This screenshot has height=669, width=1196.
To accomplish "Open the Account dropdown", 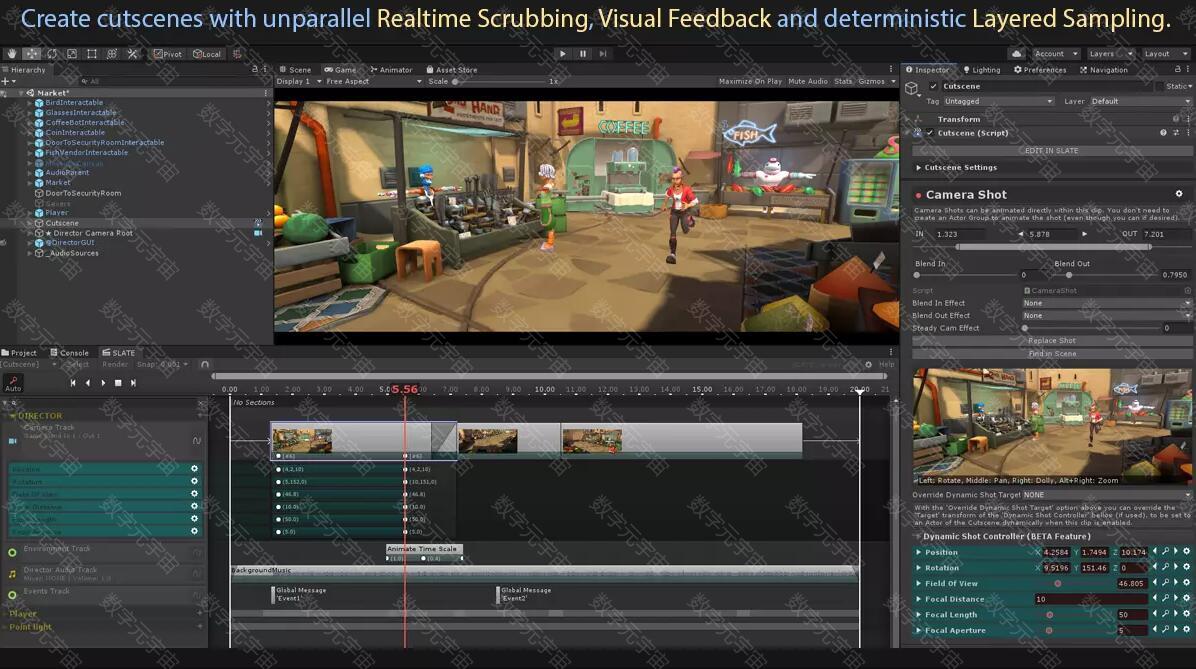I will click(x=1055, y=54).
